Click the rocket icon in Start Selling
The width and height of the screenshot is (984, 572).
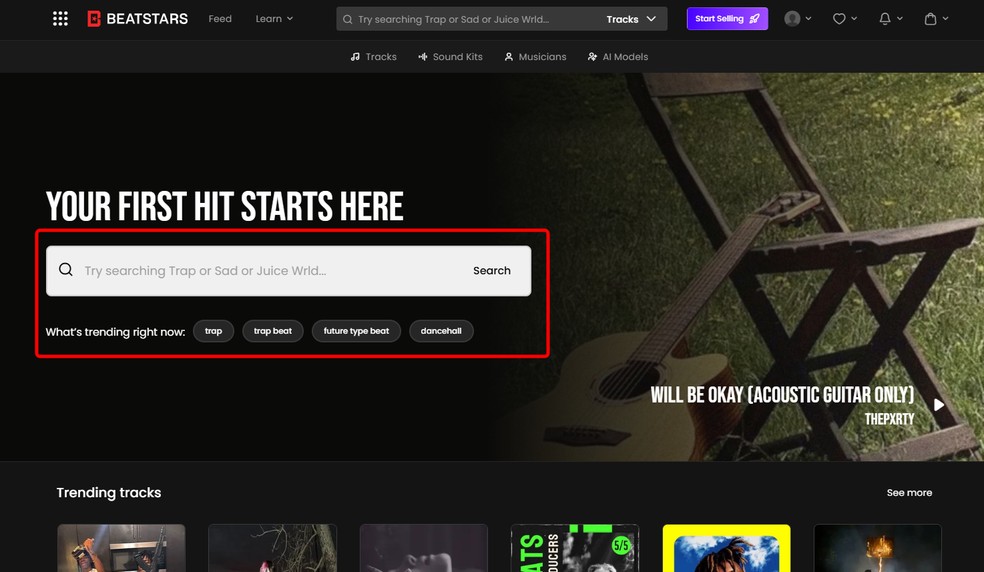point(754,19)
